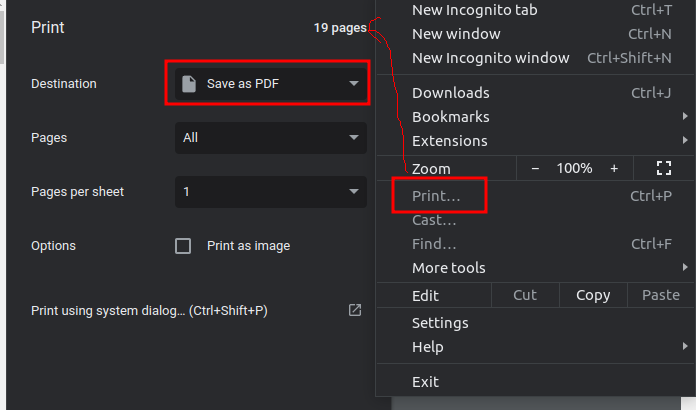Viewport: 696px width, 410px height.
Task: Expand Bookmarks submenu arrow
Action: pos(685,116)
